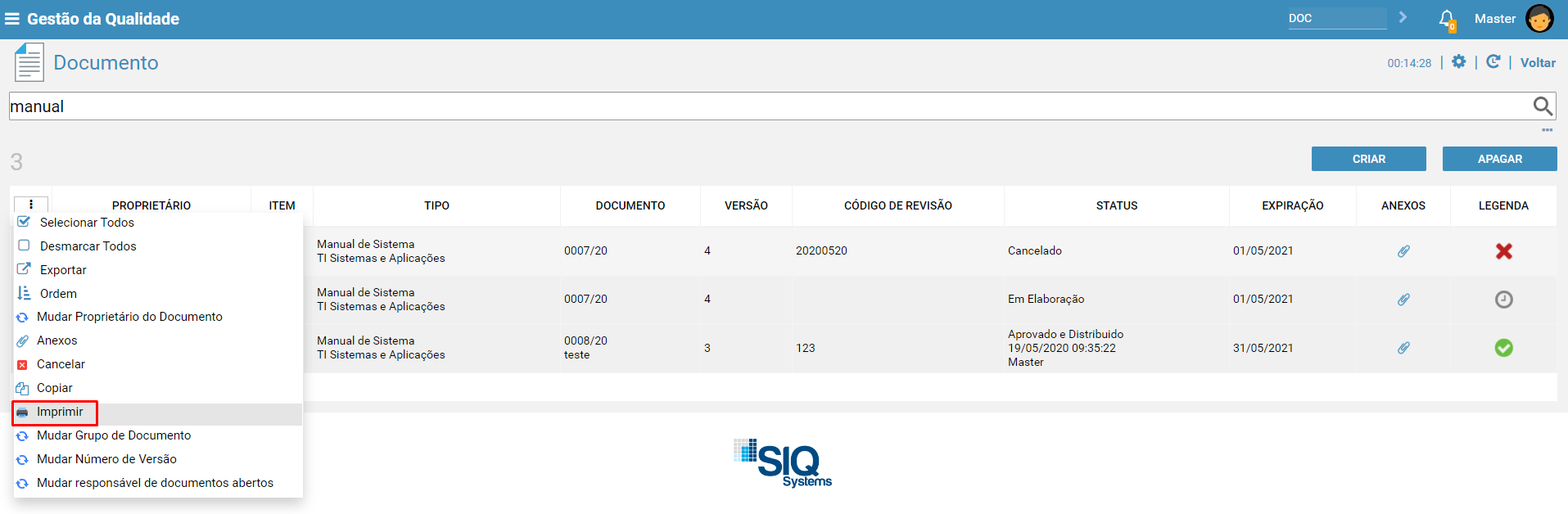Viewport: 1568px width, 514px height.
Task: Click the Master username label
Action: pyautogui.click(x=1494, y=19)
